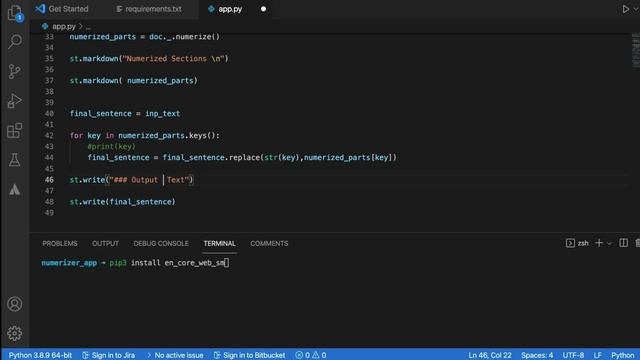Select the zsh terminal shell indicator
This screenshot has width=640, height=360.
(577, 243)
